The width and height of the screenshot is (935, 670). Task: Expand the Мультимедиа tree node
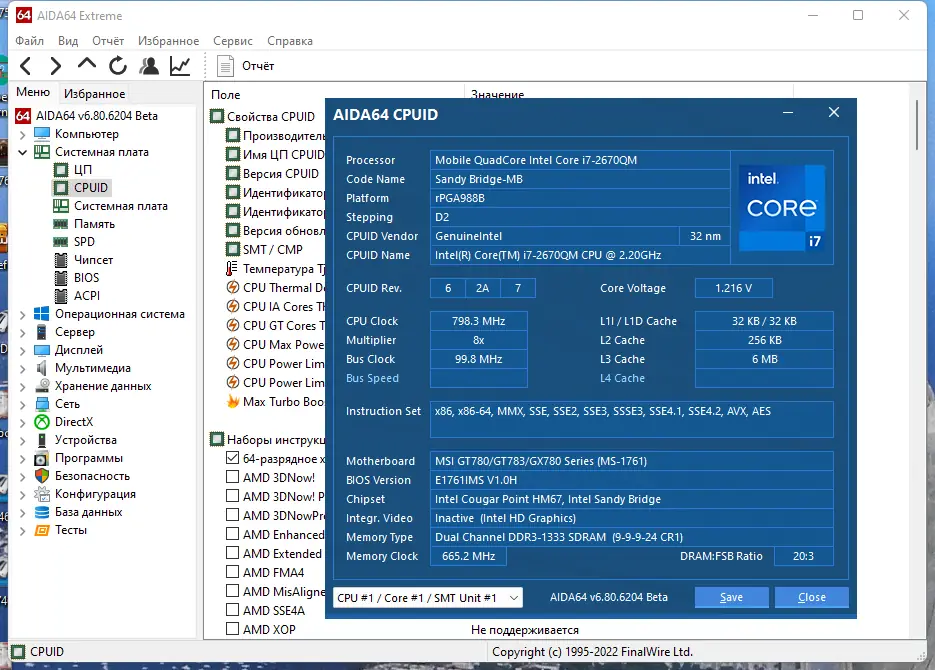click(x=24, y=368)
